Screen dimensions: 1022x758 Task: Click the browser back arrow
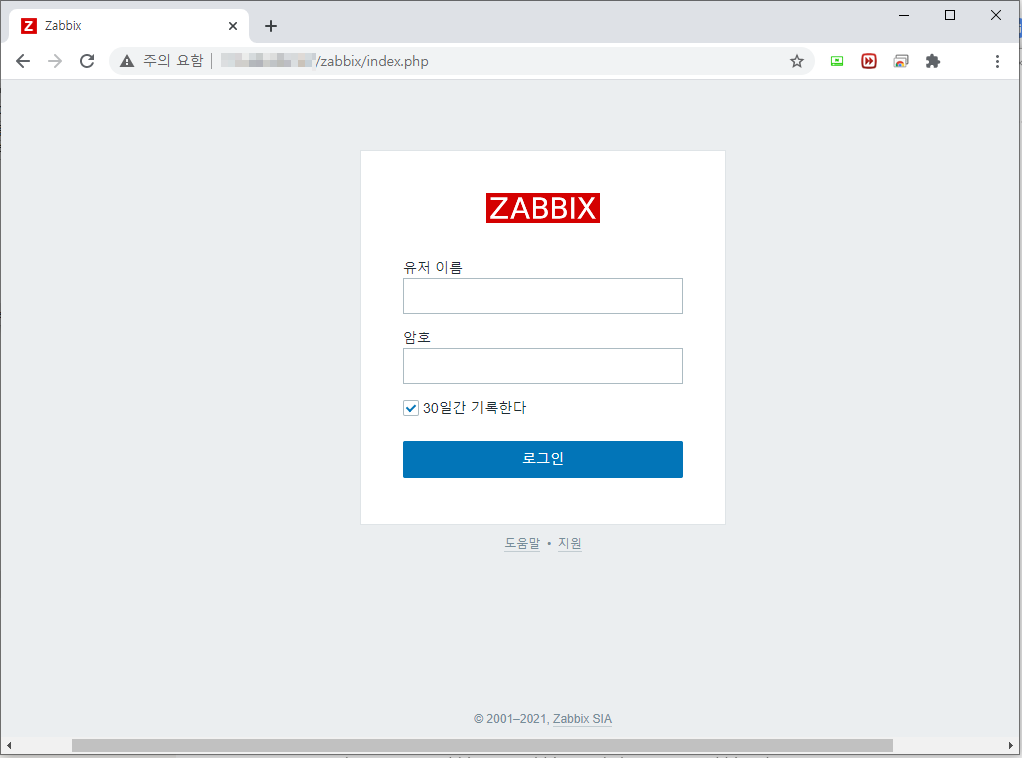click(x=23, y=61)
